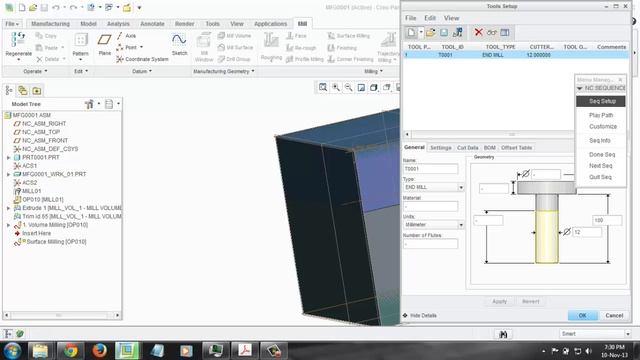
Task: Collapse the NC SEQUENCE menu arrow
Action: [580, 88]
